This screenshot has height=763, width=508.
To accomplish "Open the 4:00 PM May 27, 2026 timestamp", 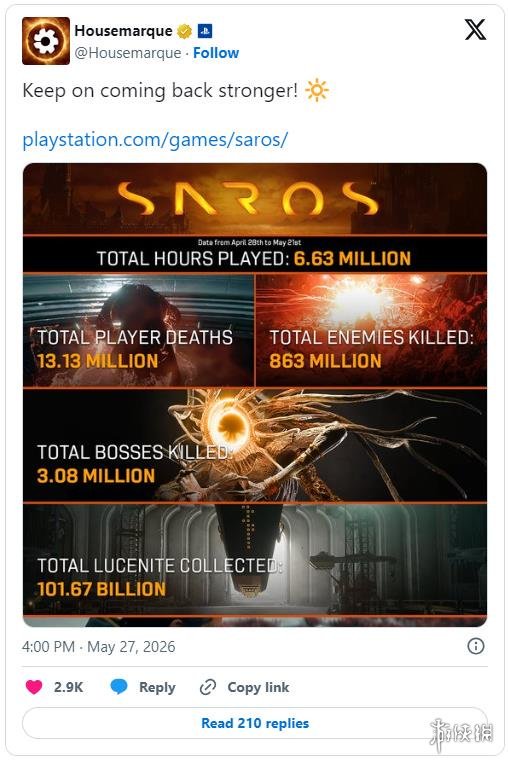I will click(x=99, y=647).
